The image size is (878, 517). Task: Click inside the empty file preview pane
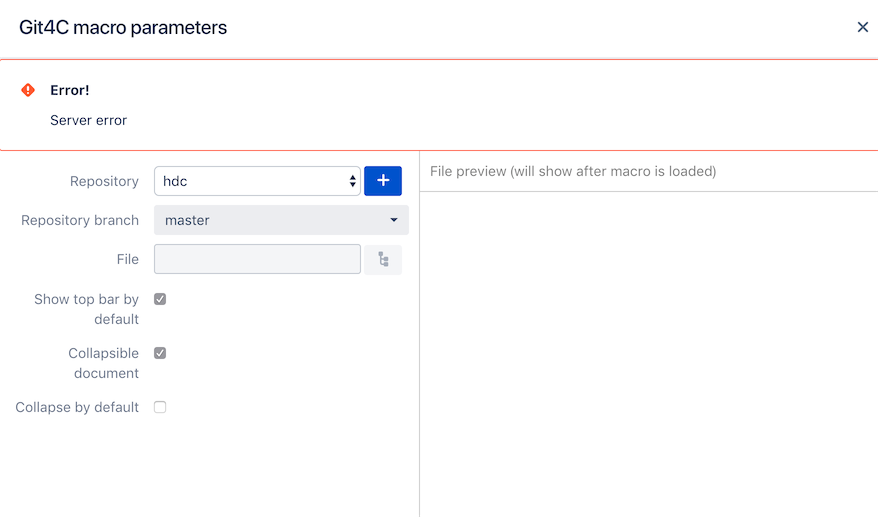click(648, 353)
